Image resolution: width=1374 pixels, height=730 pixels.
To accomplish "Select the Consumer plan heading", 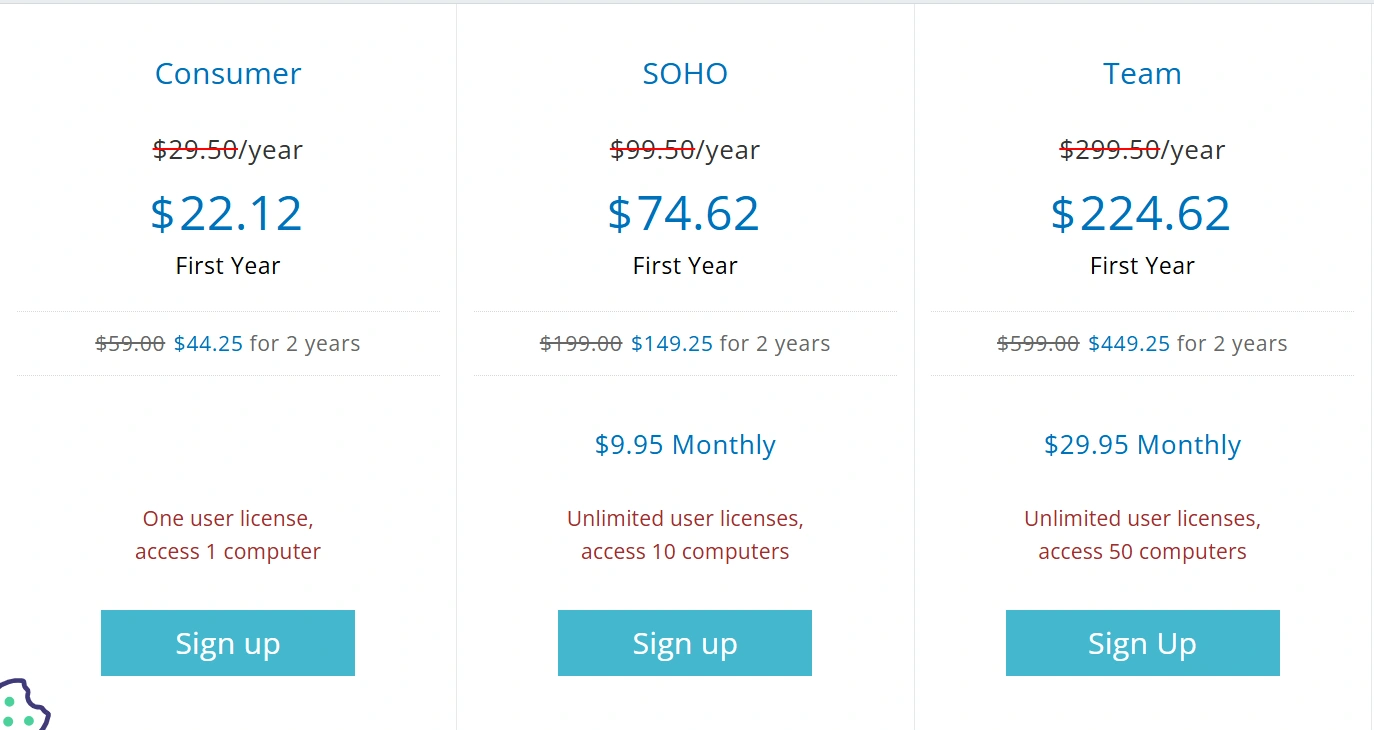I will click(x=228, y=74).
